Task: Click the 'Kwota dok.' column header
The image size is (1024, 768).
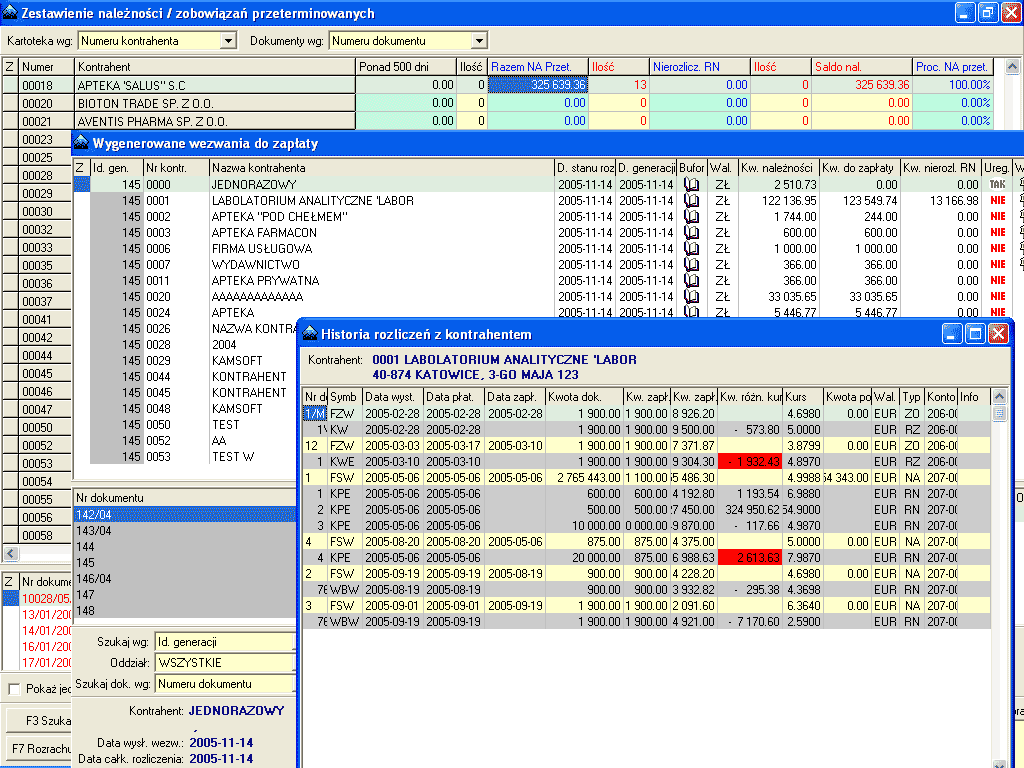Action: tap(583, 397)
